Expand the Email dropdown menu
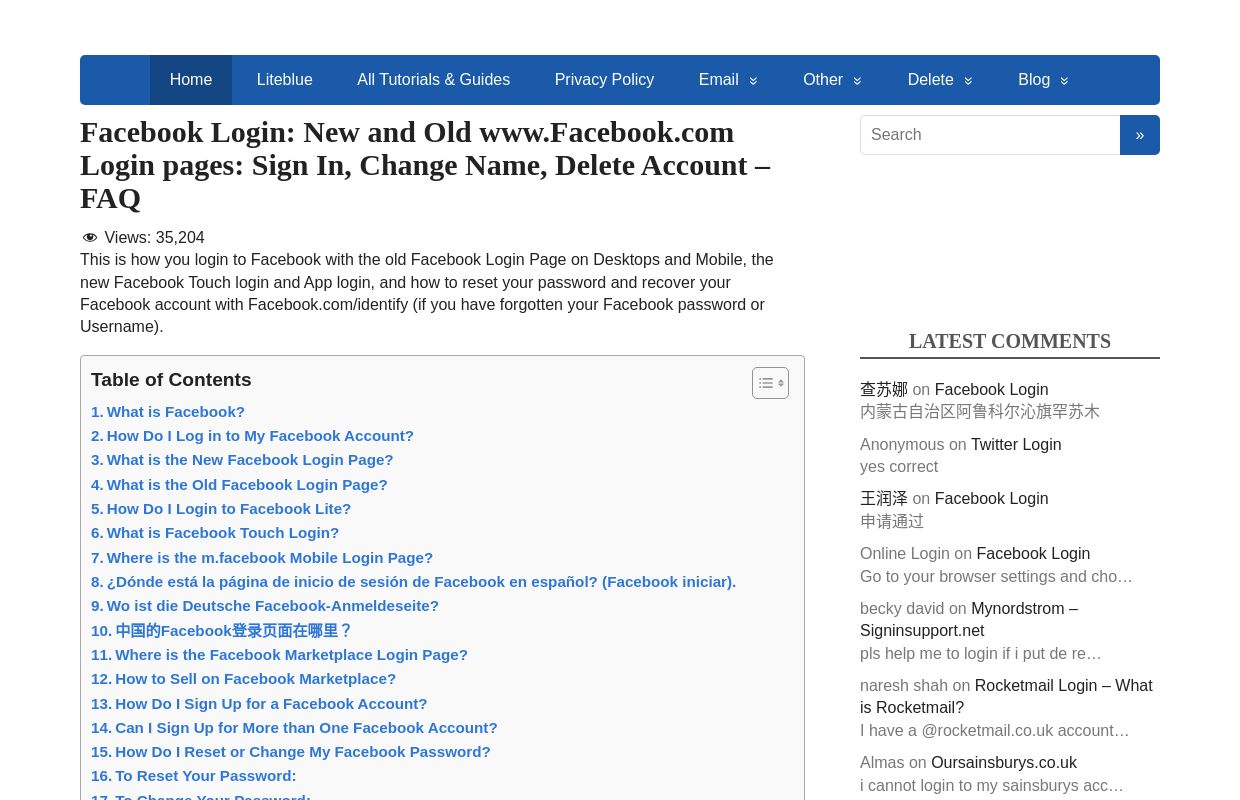The image size is (1240, 800). pyautogui.click(x=728, y=80)
